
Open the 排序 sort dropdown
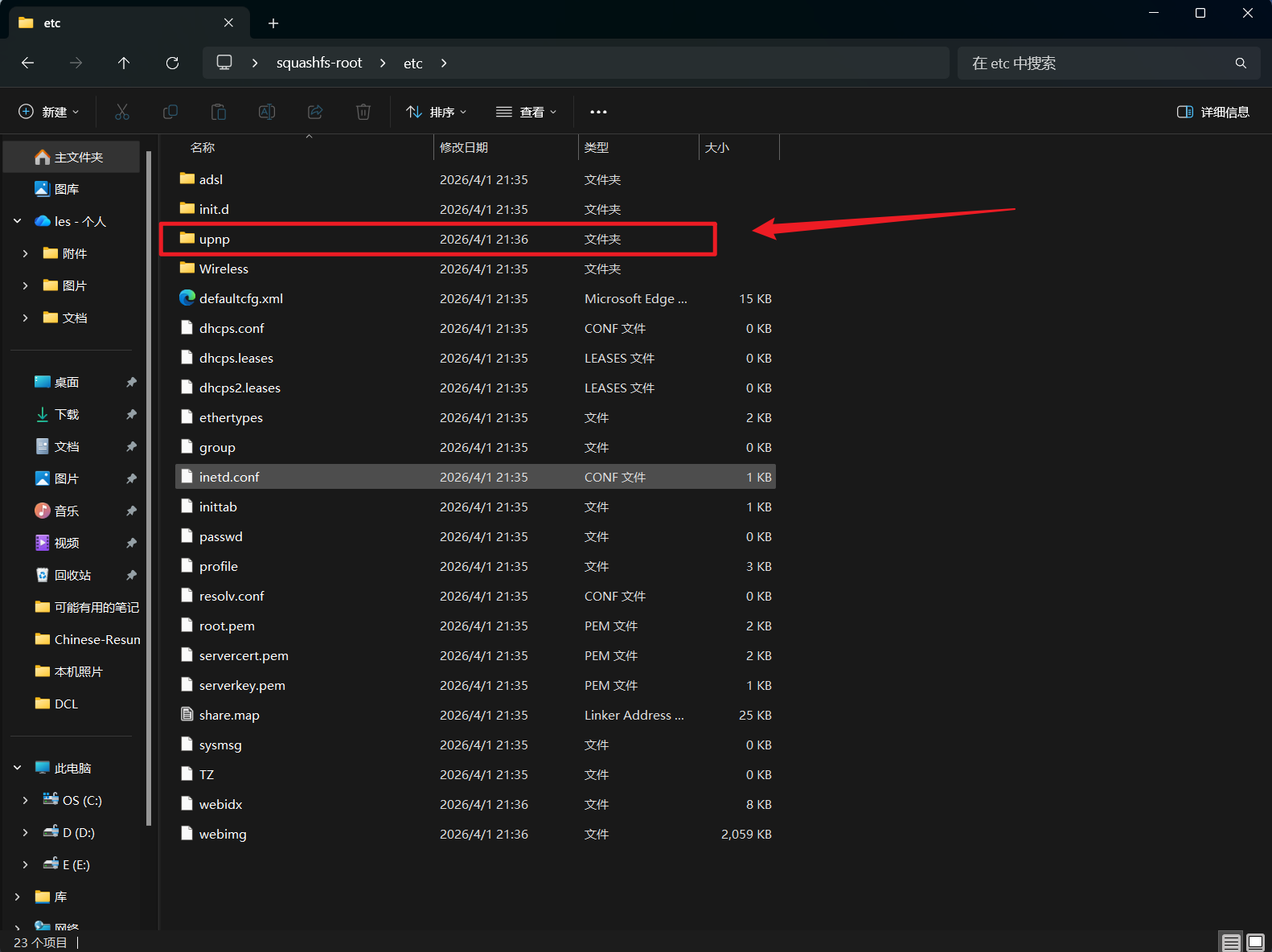(x=437, y=112)
